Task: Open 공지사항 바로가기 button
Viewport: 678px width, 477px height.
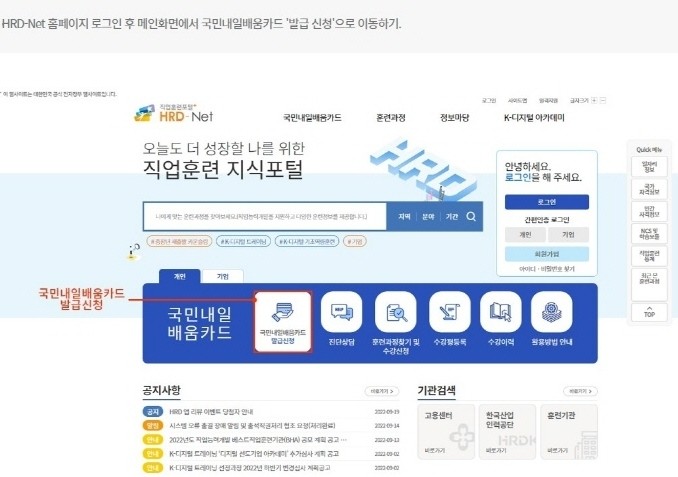Action: click(382, 391)
